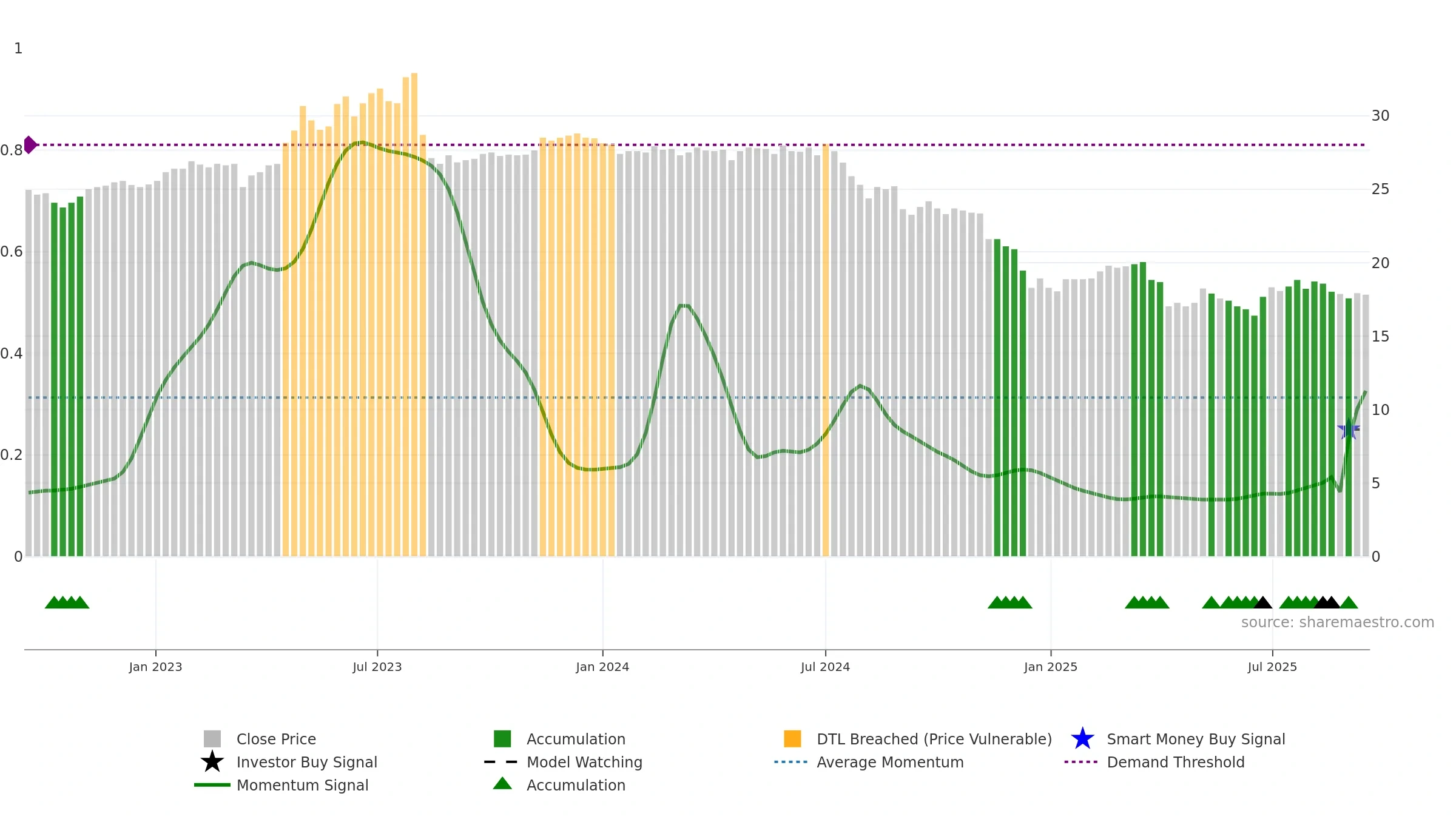Click the Jul 2023 axis label

(x=377, y=667)
